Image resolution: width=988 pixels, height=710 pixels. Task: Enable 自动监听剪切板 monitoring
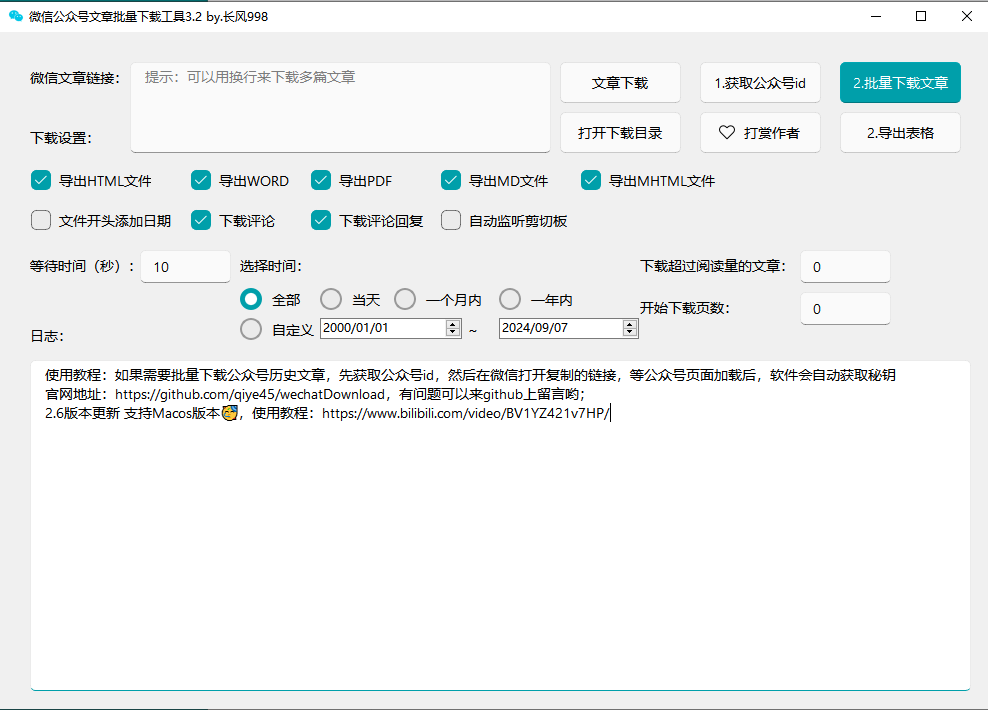pyautogui.click(x=450, y=220)
